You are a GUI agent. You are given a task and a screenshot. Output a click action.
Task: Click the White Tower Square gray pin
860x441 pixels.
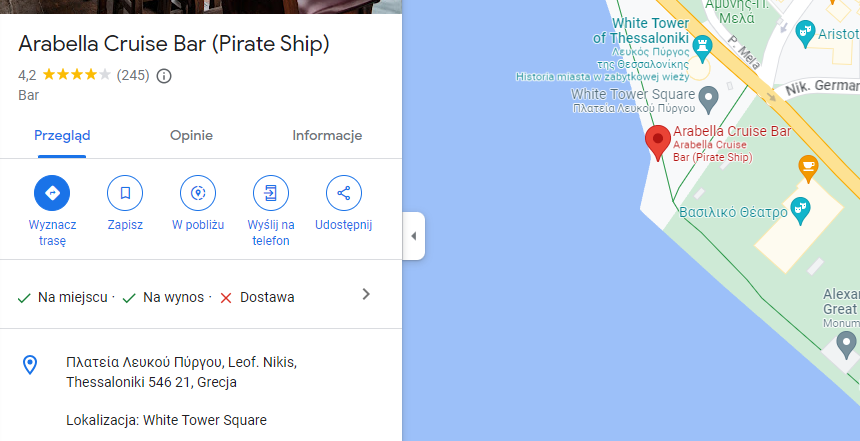pyautogui.click(x=709, y=99)
